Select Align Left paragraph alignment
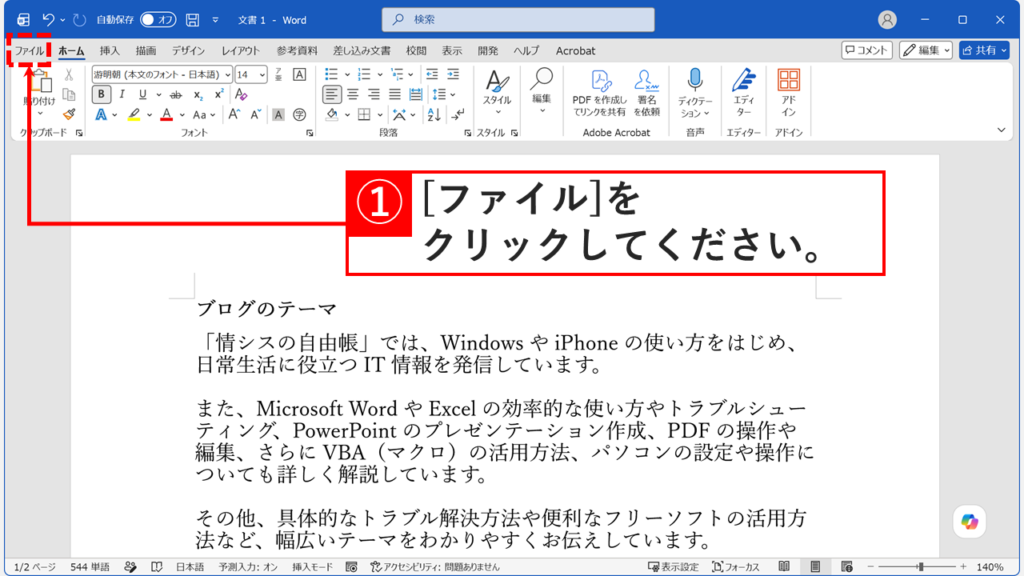Screen dimensions: 1024x576 [x=332, y=95]
